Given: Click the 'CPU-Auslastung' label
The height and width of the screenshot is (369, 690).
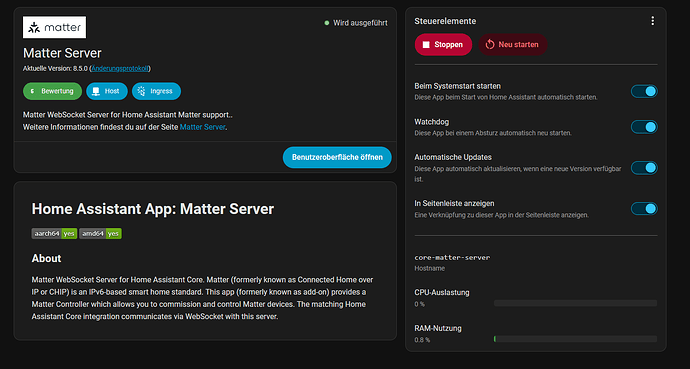Looking at the screenshot, I should (442, 292).
